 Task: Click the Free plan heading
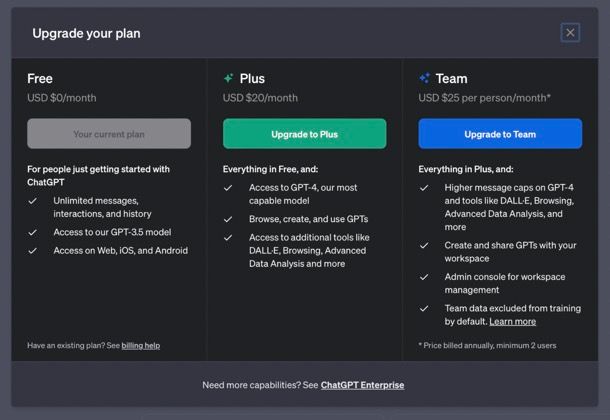tap(40, 79)
